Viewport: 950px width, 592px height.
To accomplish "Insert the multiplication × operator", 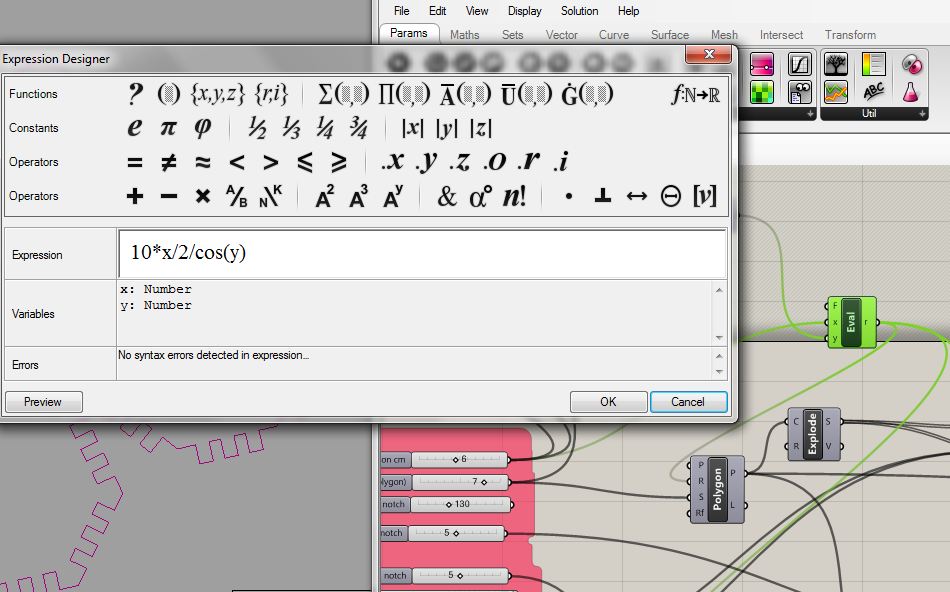I will (202, 196).
